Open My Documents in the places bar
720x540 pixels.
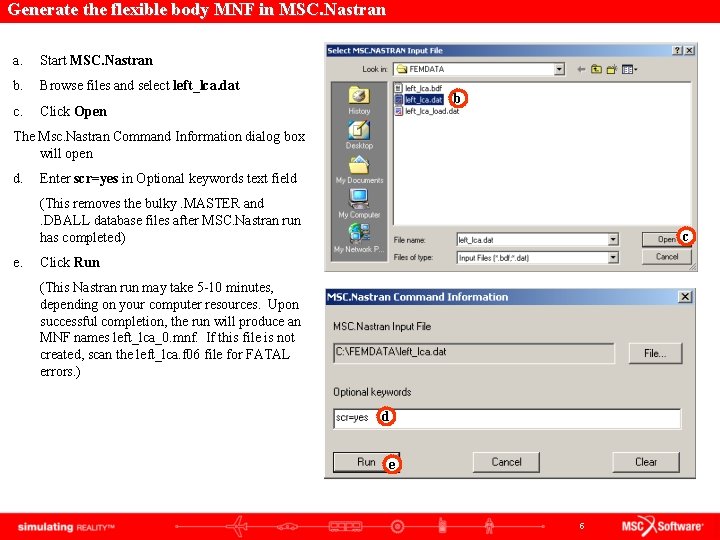click(x=359, y=169)
